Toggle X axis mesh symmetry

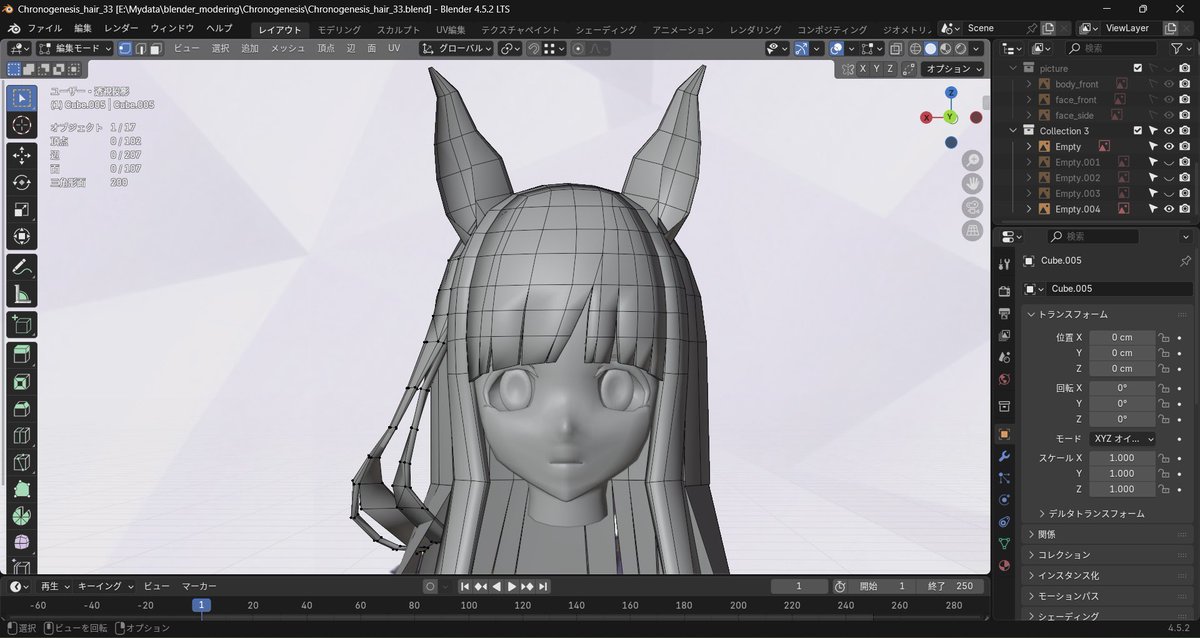(x=863, y=69)
